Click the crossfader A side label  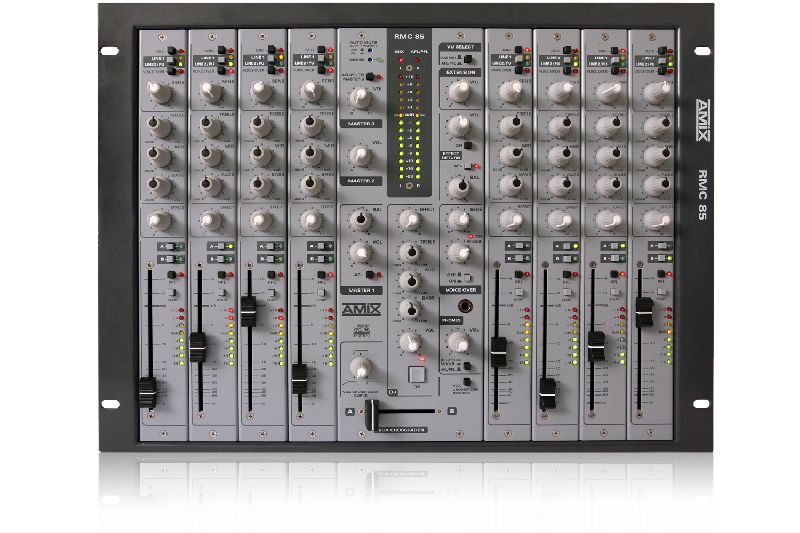point(349,411)
